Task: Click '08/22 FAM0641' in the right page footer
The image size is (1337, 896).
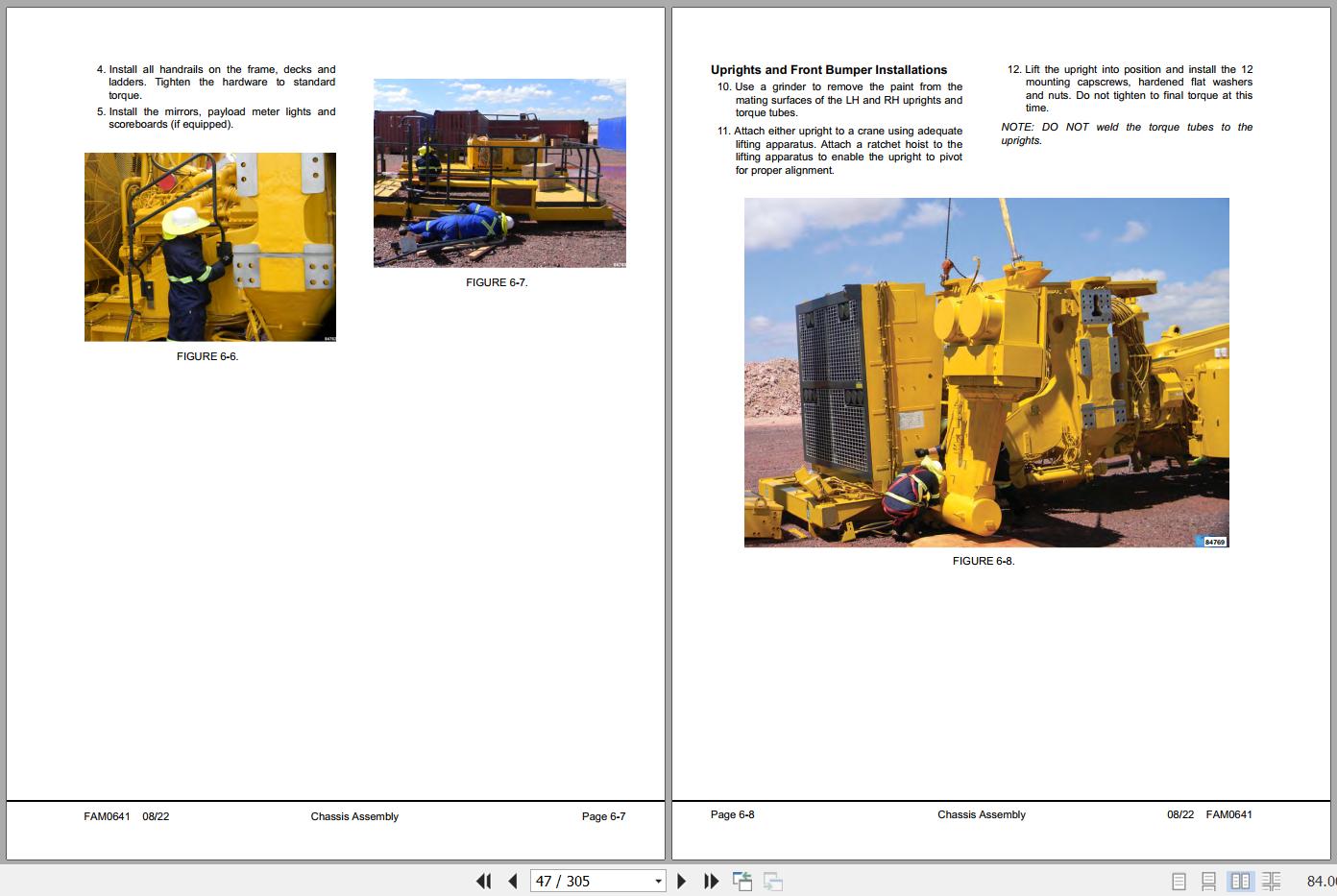Action: [1209, 814]
